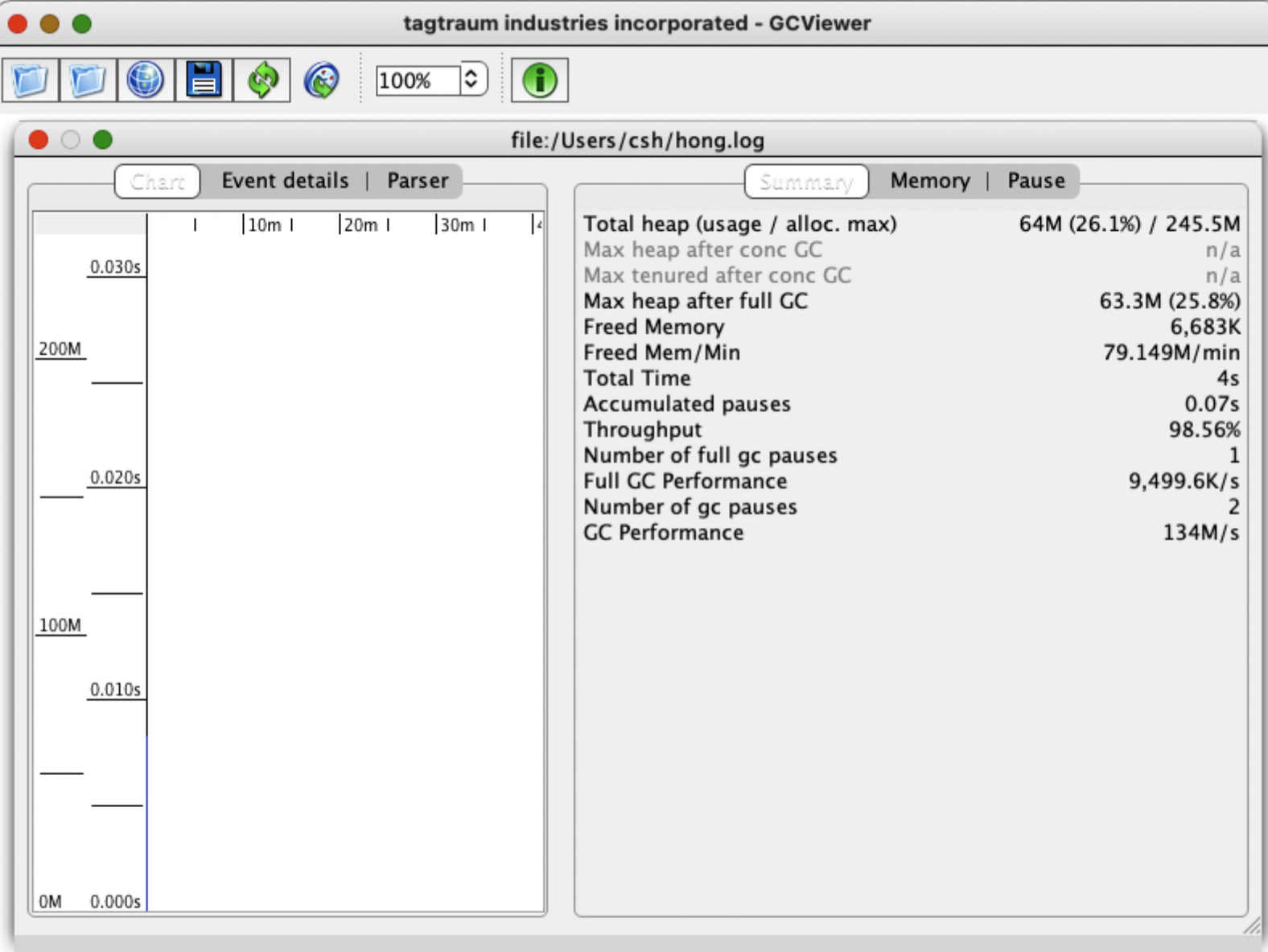Switch to the Chart tab
Viewport: 1268px width, 952px height.
158,181
